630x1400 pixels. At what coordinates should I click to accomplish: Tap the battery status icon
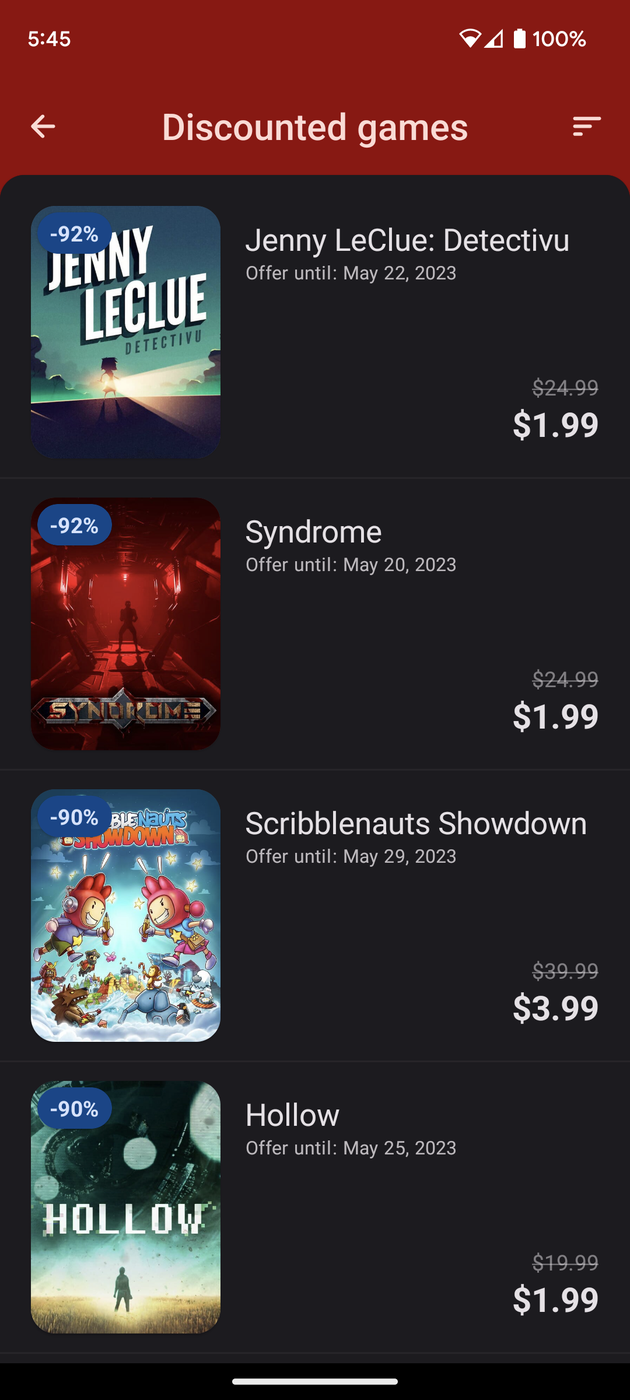[519, 39]
